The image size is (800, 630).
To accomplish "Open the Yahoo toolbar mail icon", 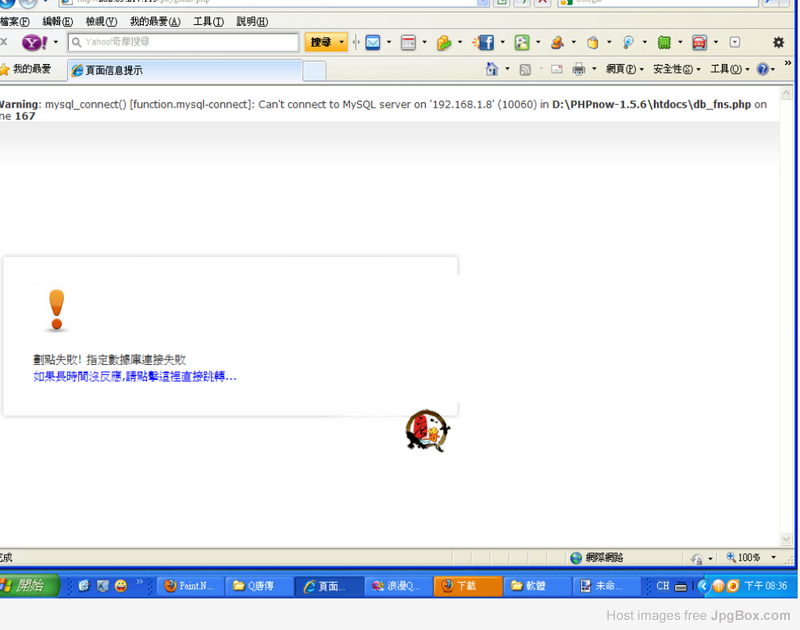I will [372, 42].
